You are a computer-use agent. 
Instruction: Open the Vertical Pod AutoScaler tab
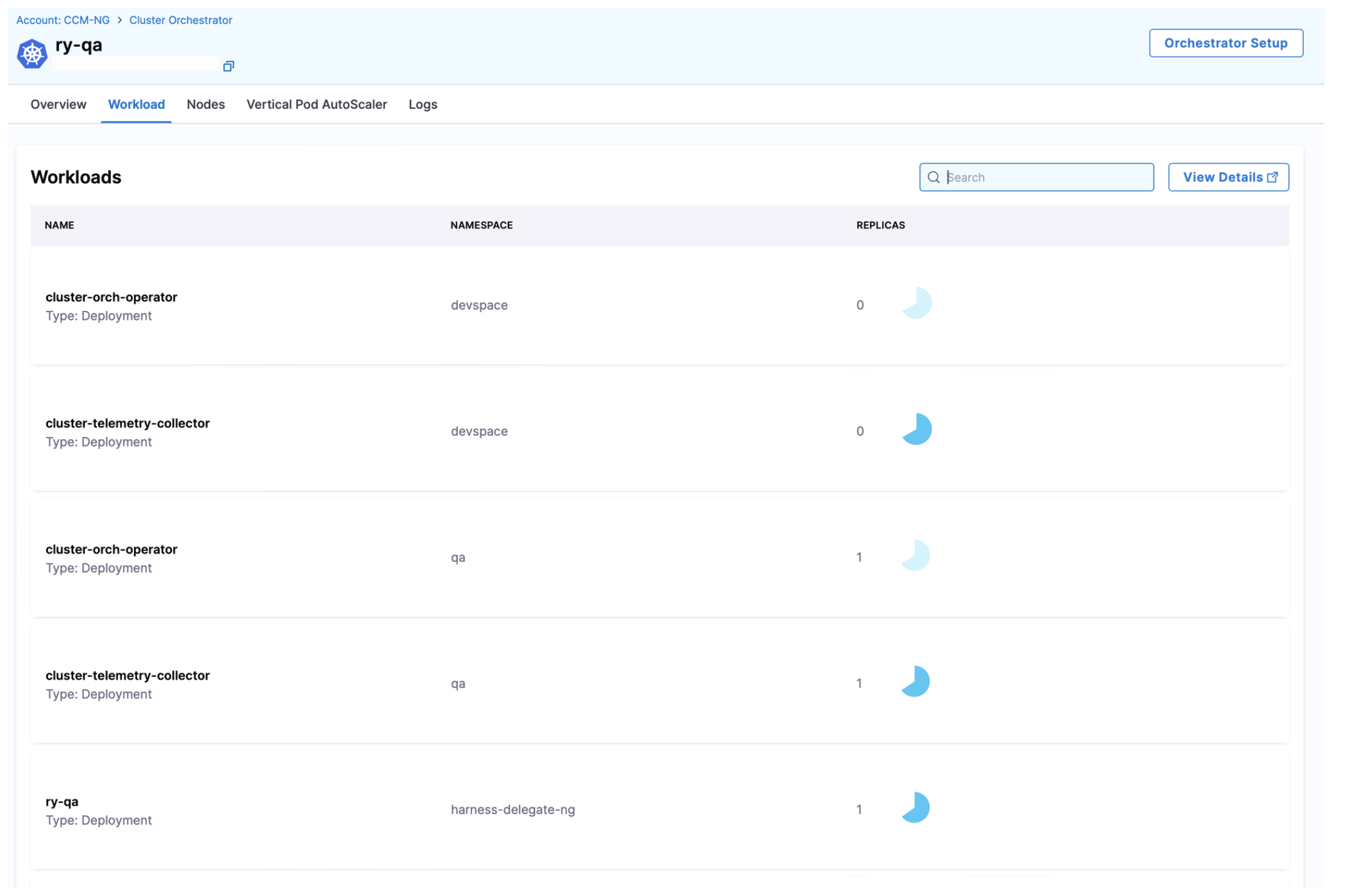tap(317, 104)
